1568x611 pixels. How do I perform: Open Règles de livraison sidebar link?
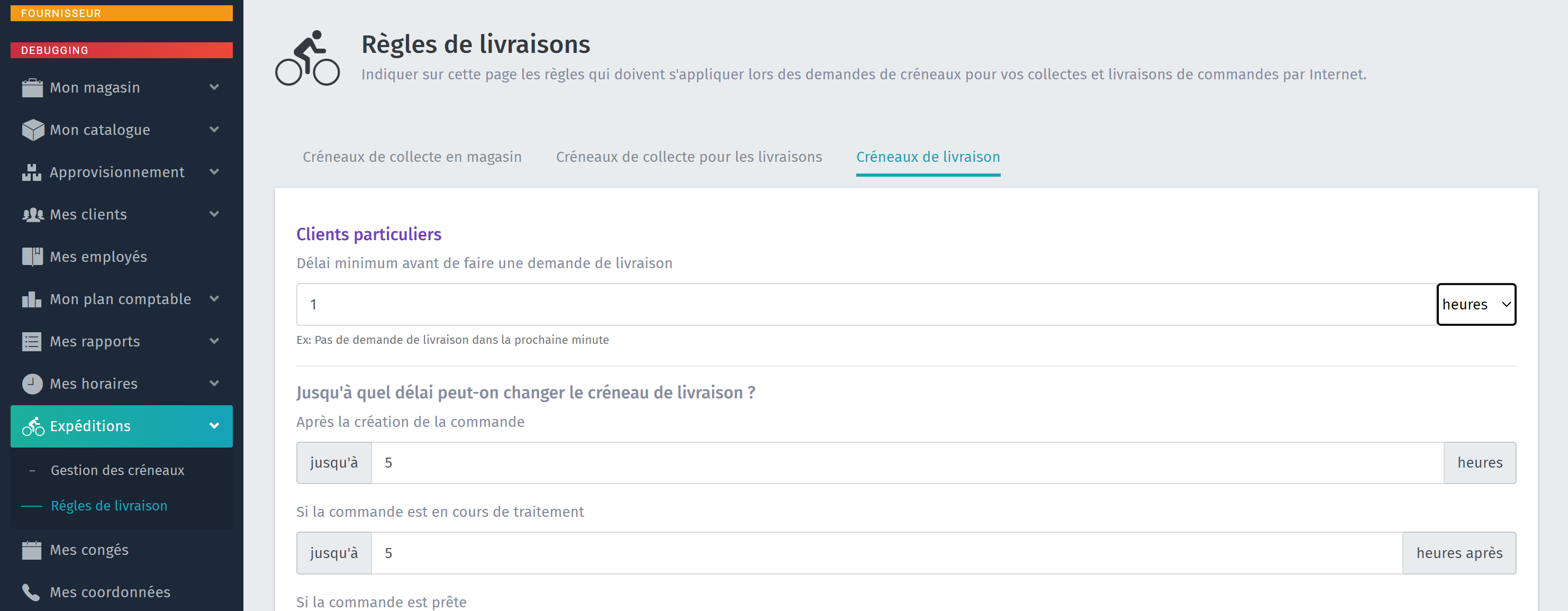point(109,506)
